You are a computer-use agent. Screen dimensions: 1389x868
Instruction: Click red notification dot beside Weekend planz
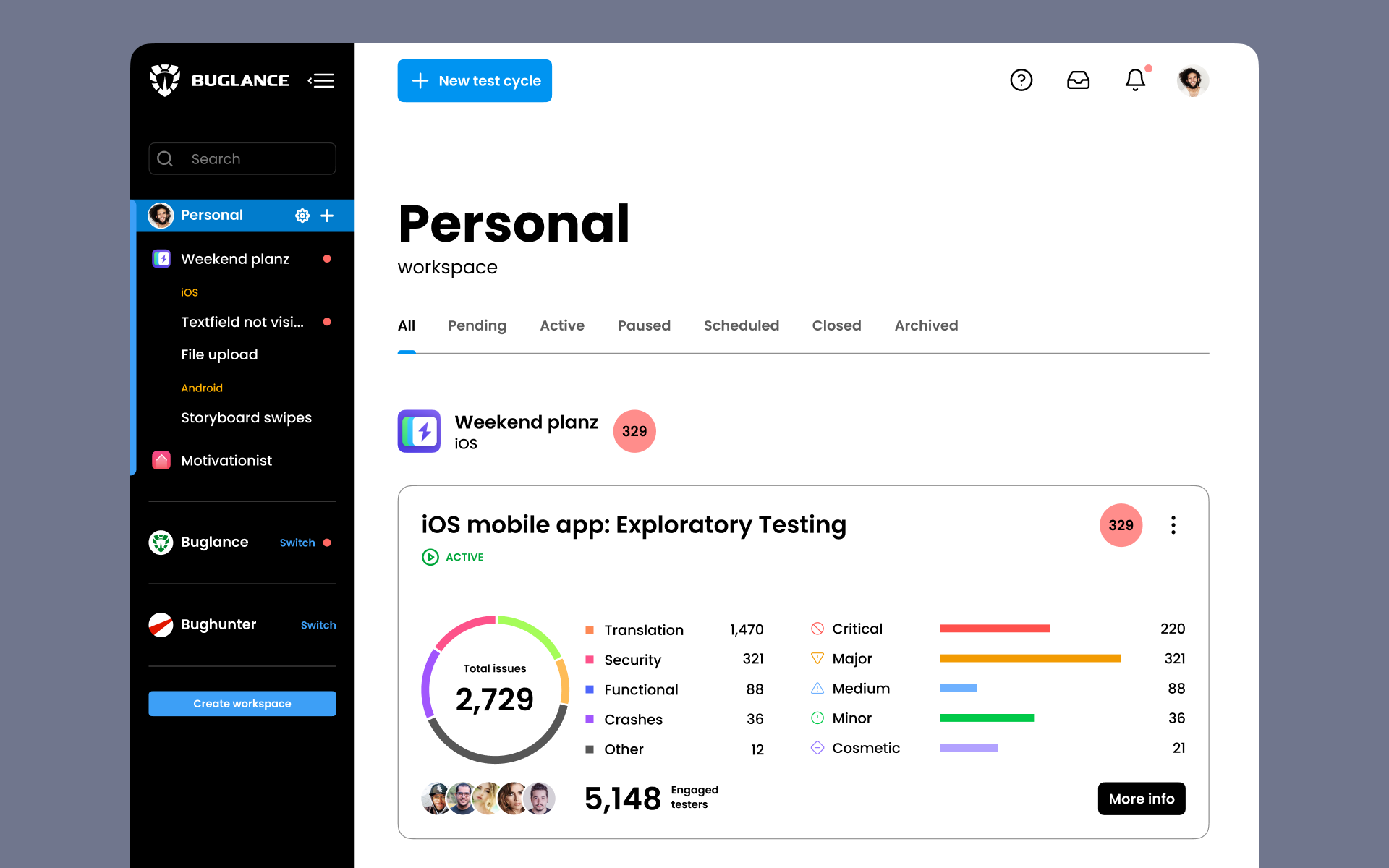tap(327, 258)
